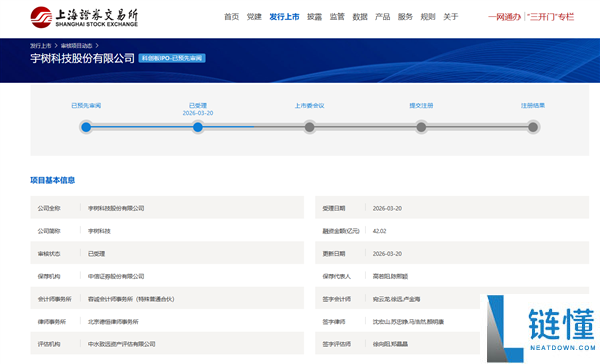Screen dimensions: 600x364
Task: Open the 关于 navigation item
Action: (451, 17)
